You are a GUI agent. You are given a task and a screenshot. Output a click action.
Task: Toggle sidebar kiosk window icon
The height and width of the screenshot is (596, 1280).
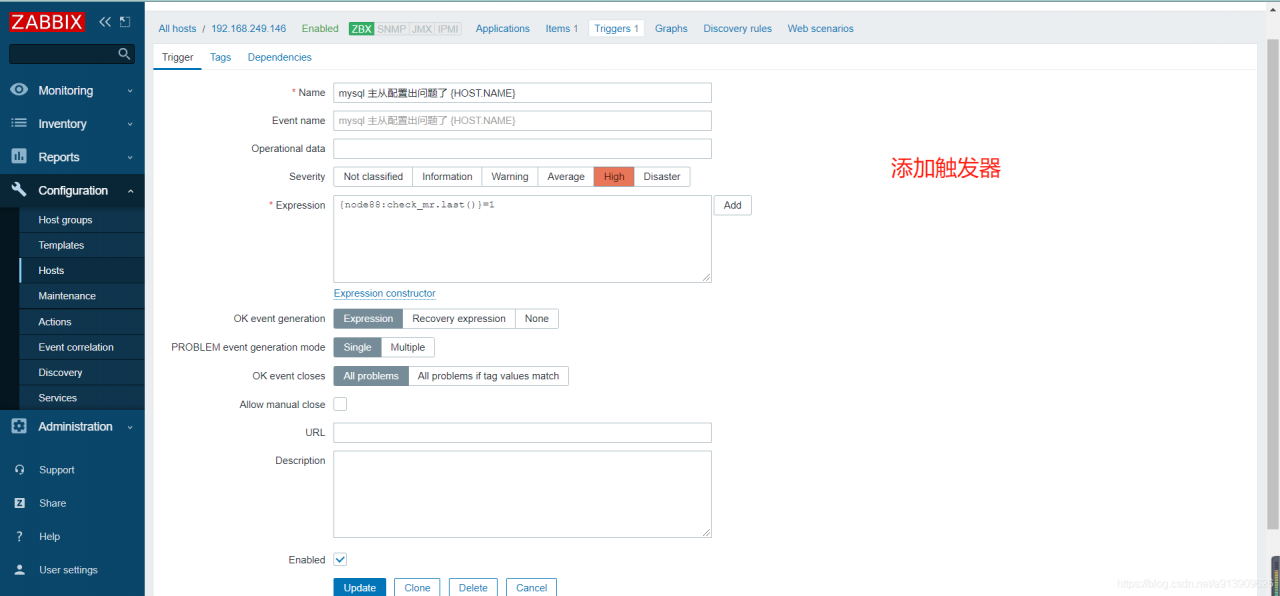125,21
